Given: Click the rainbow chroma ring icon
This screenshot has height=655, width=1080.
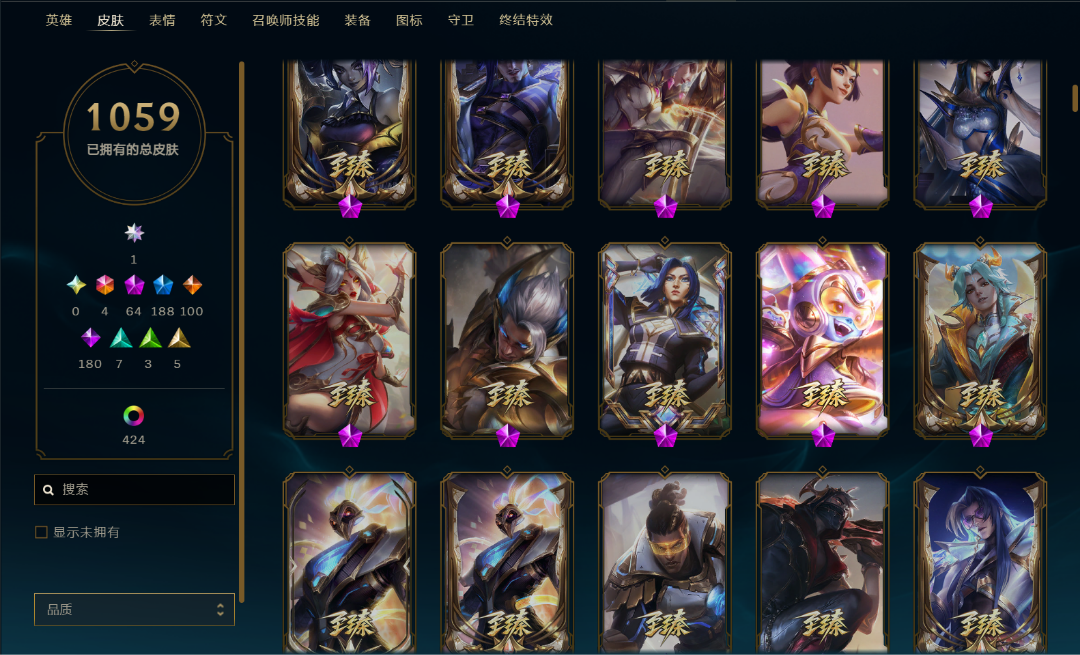Looking at the screenshot, I should (x=134, y=415).
